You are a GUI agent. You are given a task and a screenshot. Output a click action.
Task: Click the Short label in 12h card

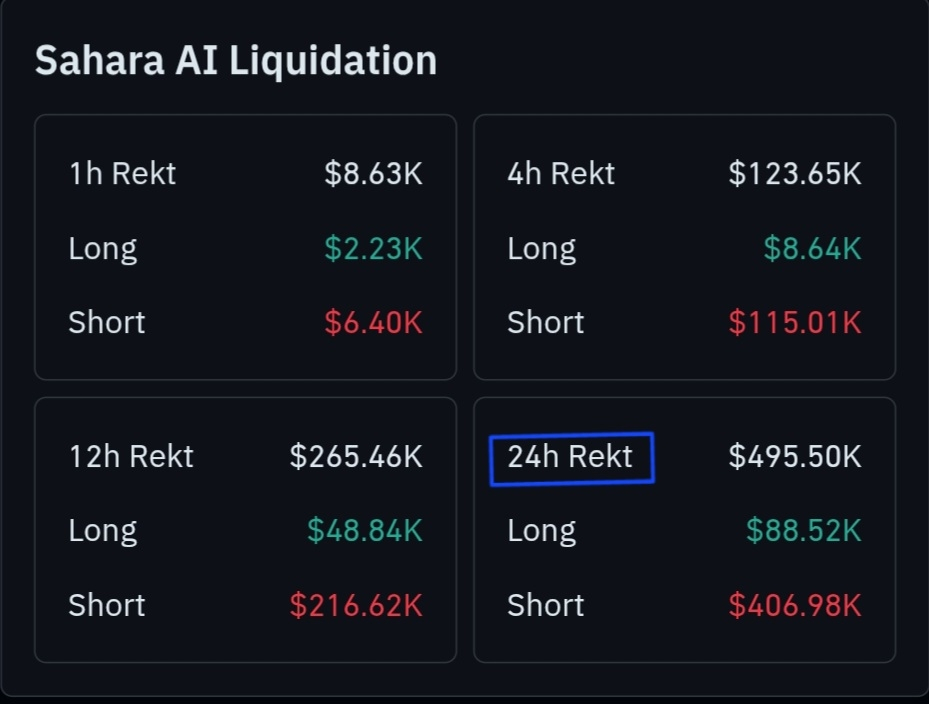pyautogui.click(x=107, y=605)
